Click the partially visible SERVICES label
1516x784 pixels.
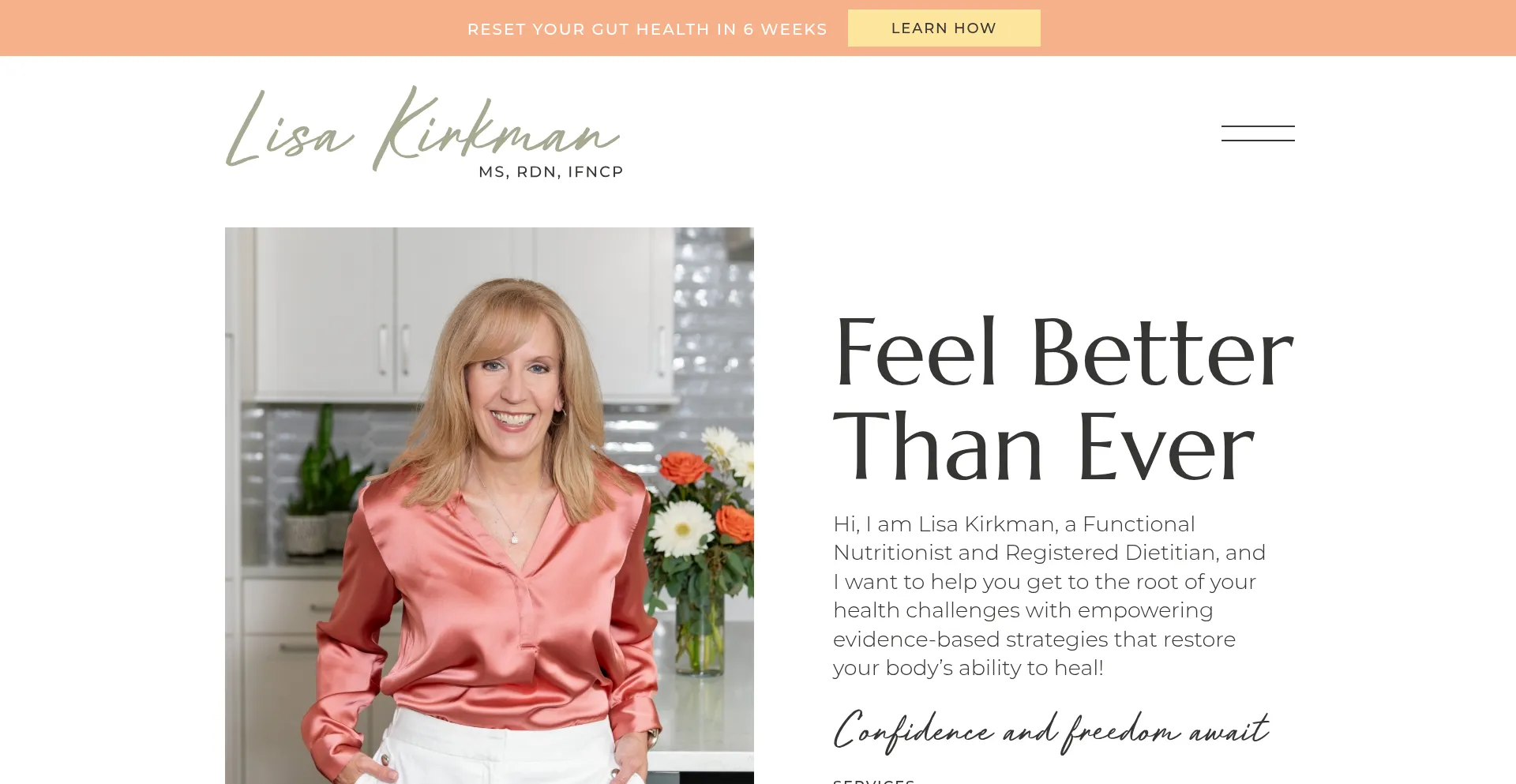click(x=873, y=781)
